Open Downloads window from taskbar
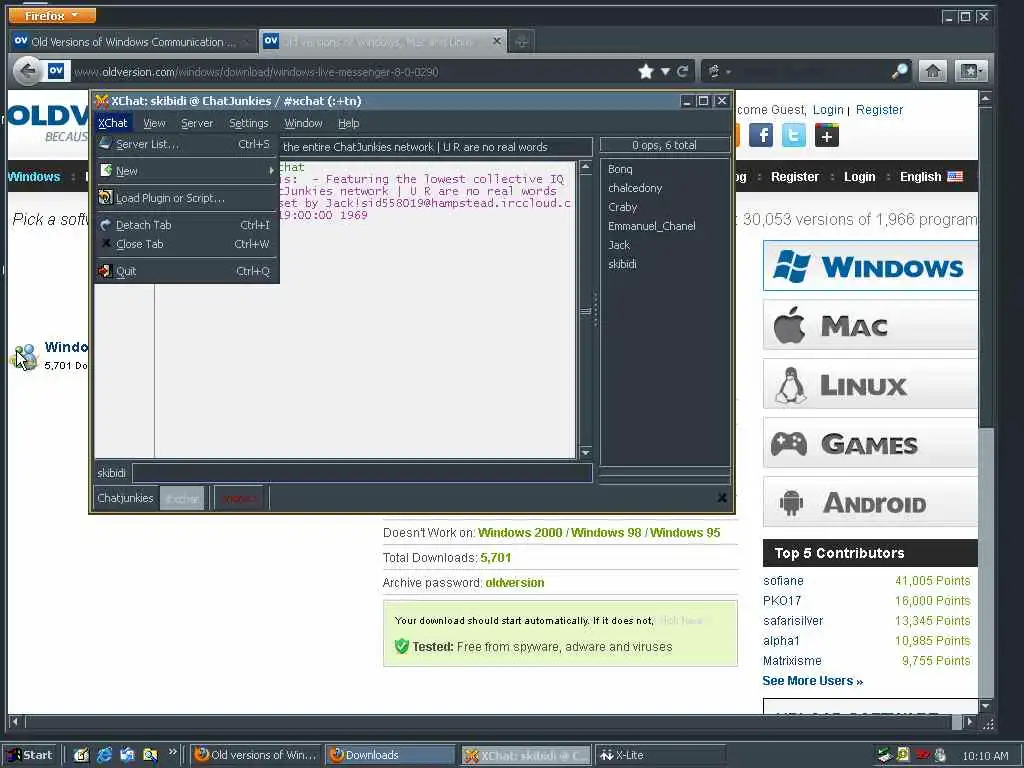 tap(389, 755)
